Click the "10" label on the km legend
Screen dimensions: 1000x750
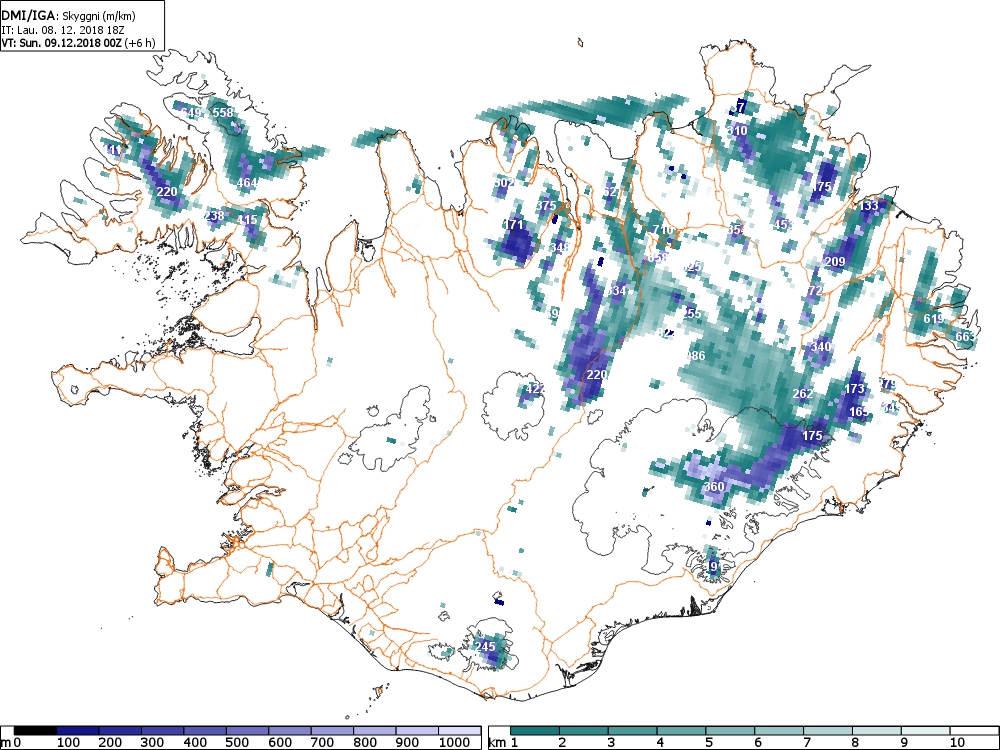coord(956,742)
